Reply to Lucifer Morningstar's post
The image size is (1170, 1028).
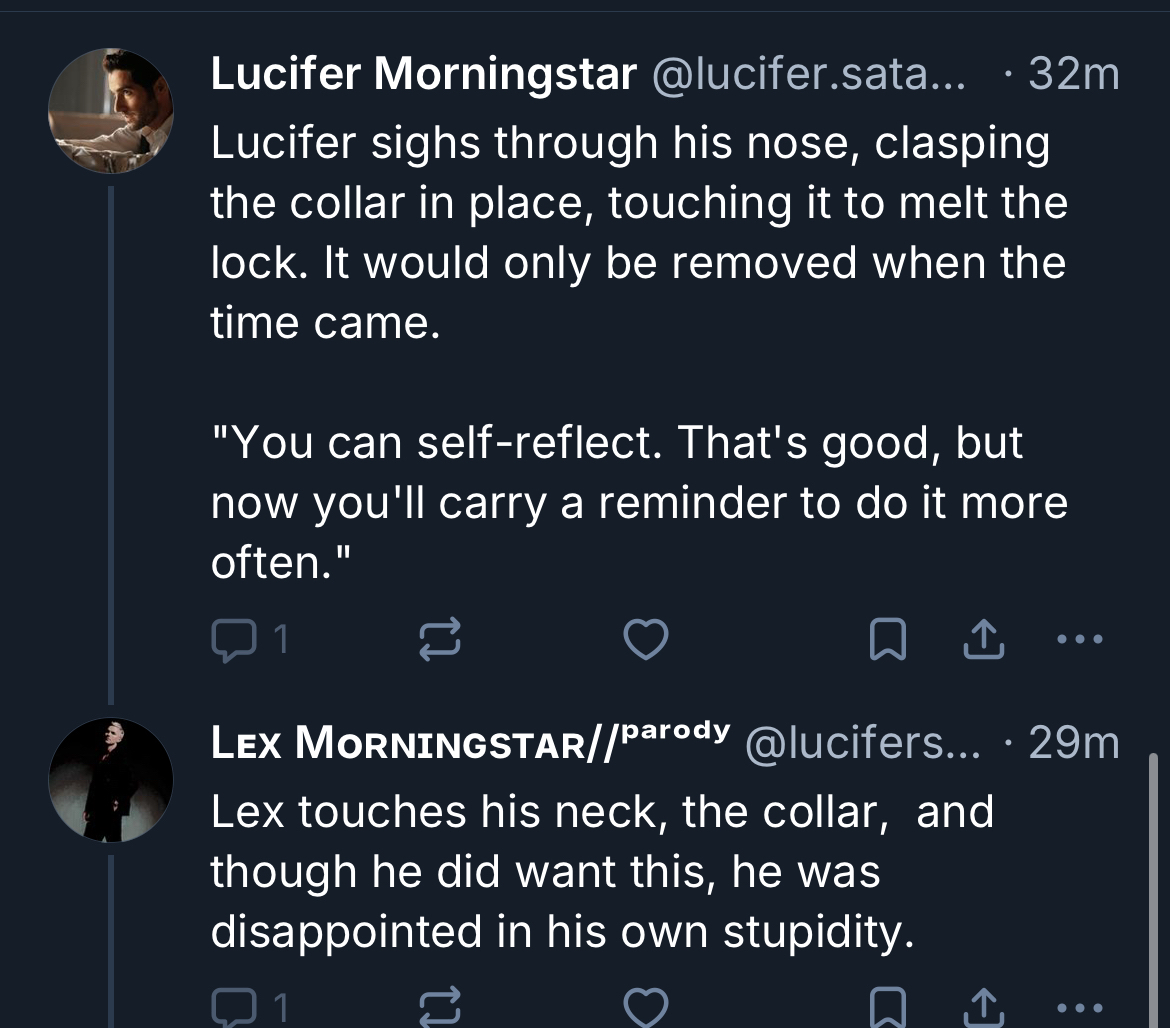tap(236, 639)
